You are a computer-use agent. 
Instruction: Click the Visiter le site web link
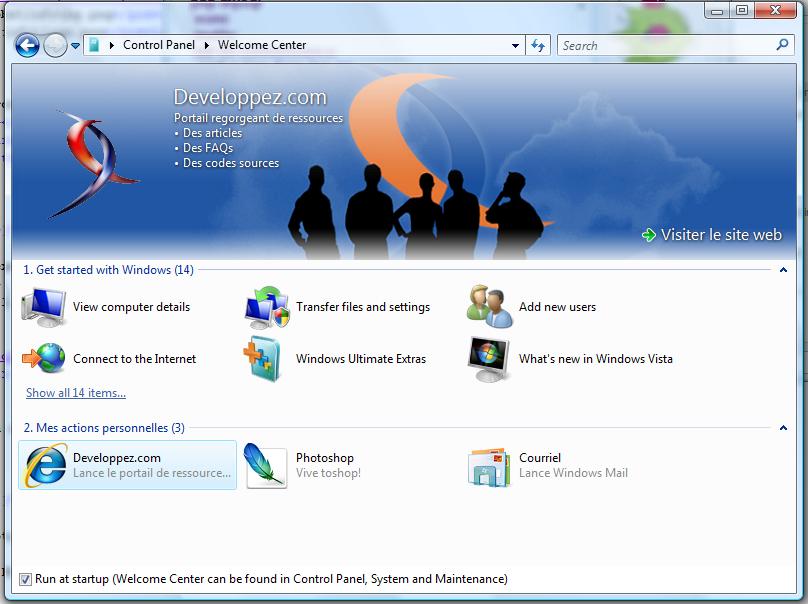coord(720,235)
